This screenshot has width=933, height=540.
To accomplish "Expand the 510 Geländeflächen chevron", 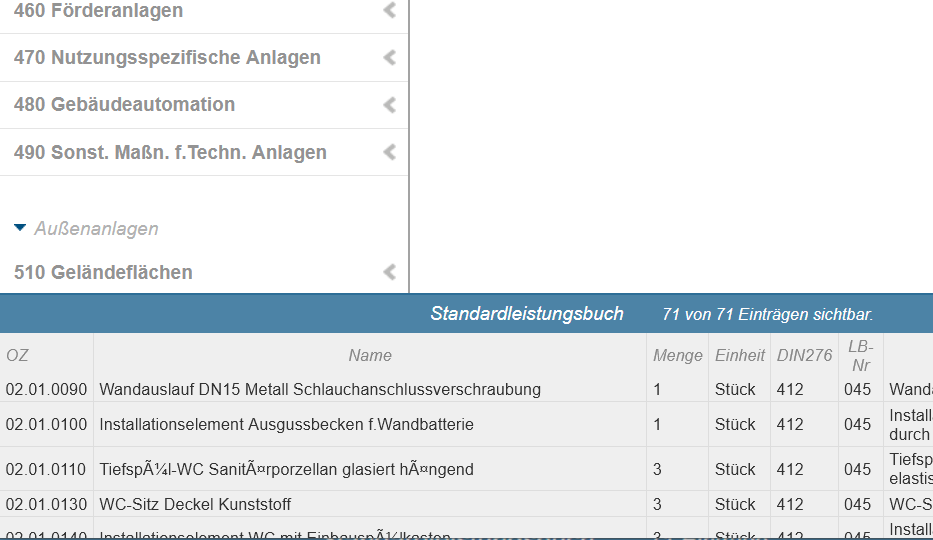I will click(x=390, y=272).
